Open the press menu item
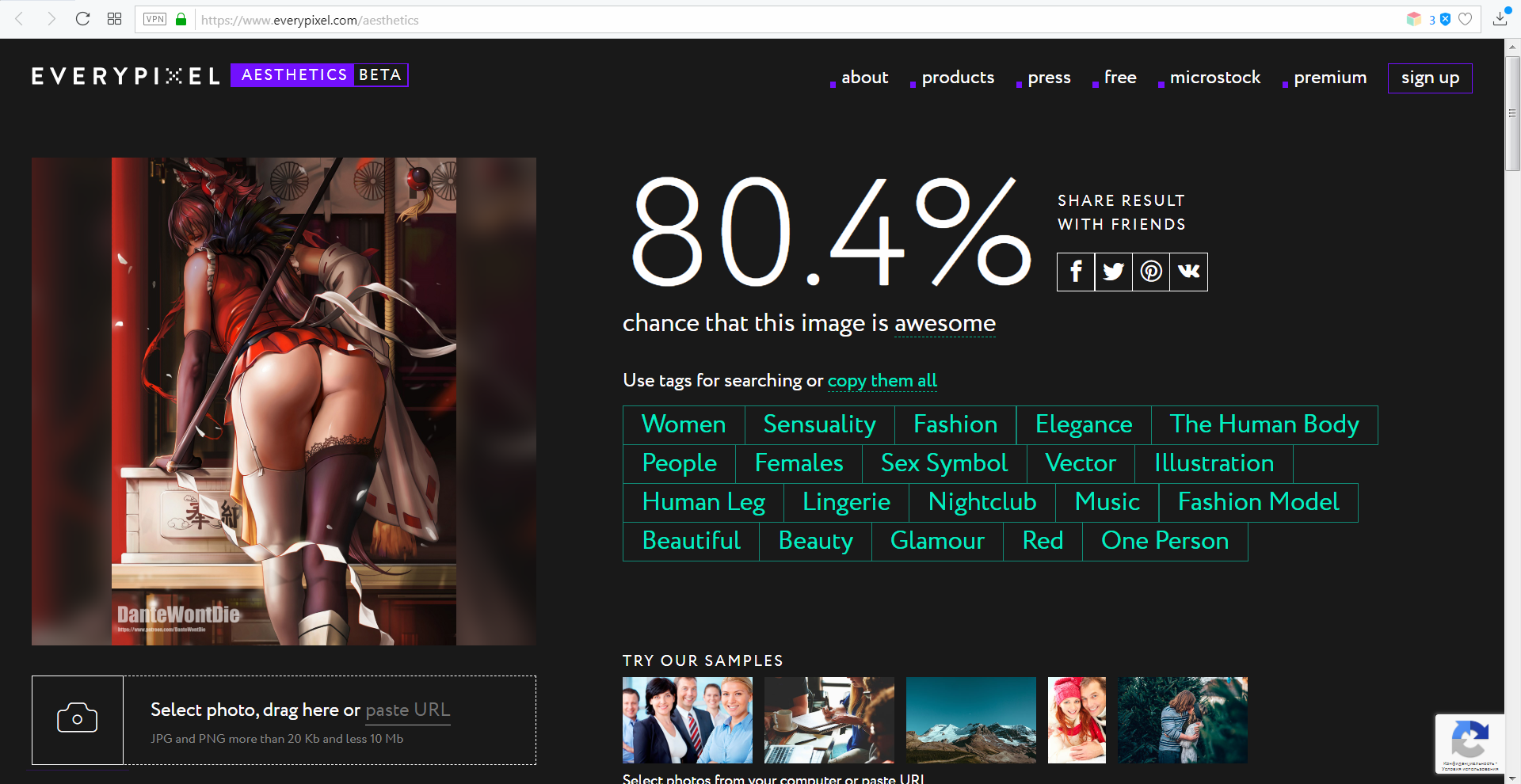 click(1049, 78)
